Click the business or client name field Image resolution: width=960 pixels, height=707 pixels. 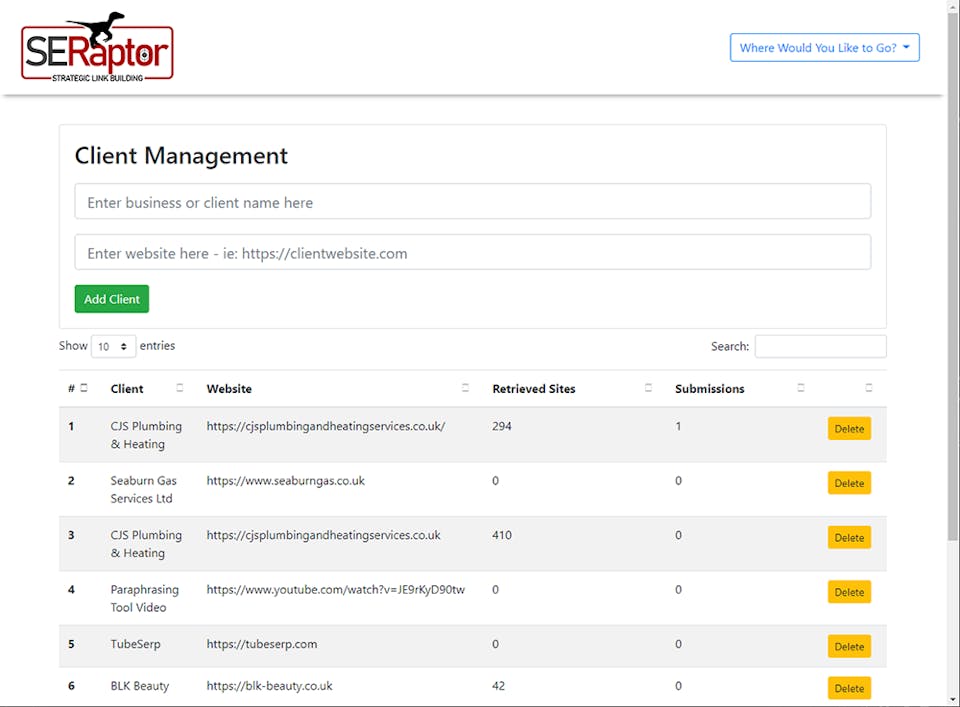tap(472, 202)
